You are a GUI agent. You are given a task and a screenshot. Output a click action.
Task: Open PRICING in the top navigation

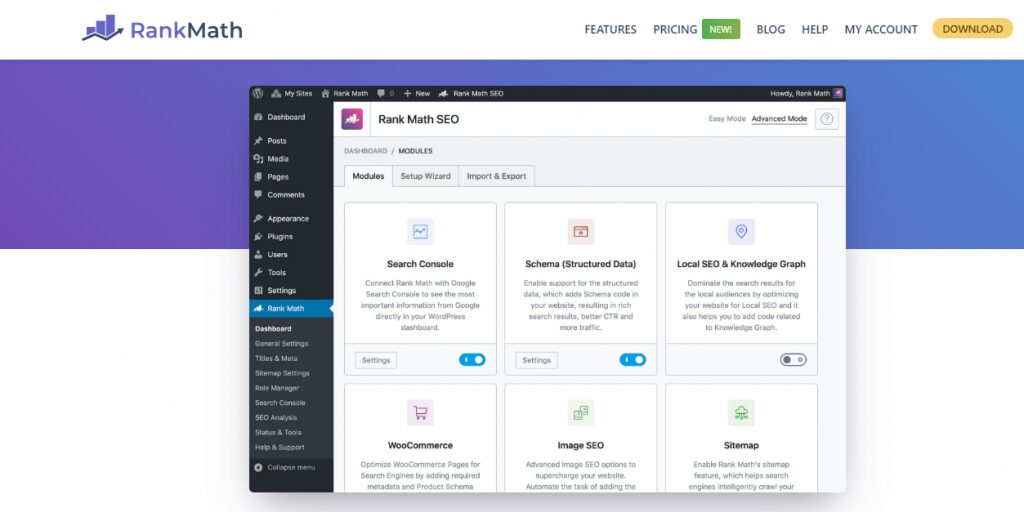[675, 29]
